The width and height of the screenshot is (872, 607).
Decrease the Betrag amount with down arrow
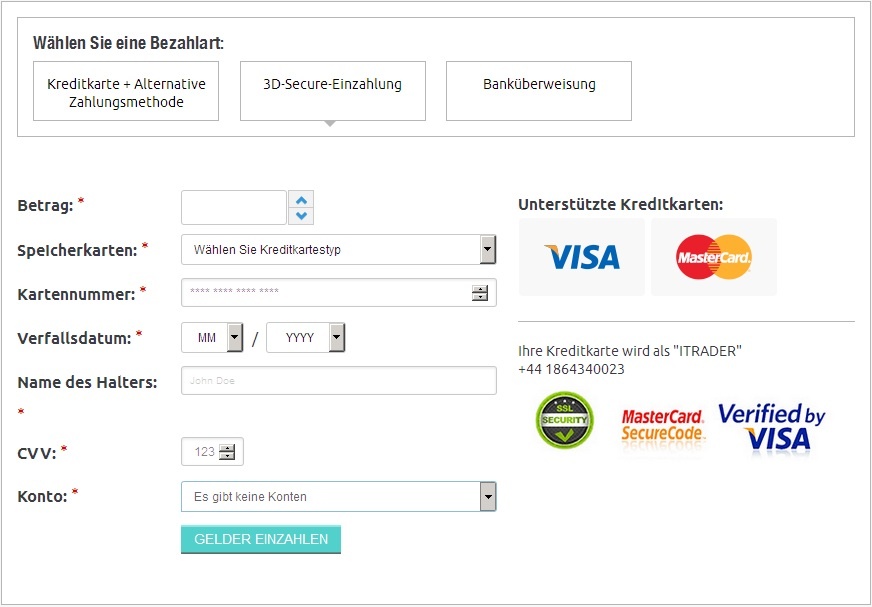coord(302,216)
